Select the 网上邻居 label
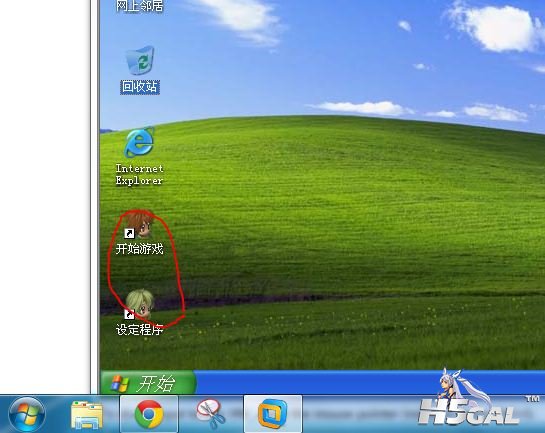 [139, 6]
